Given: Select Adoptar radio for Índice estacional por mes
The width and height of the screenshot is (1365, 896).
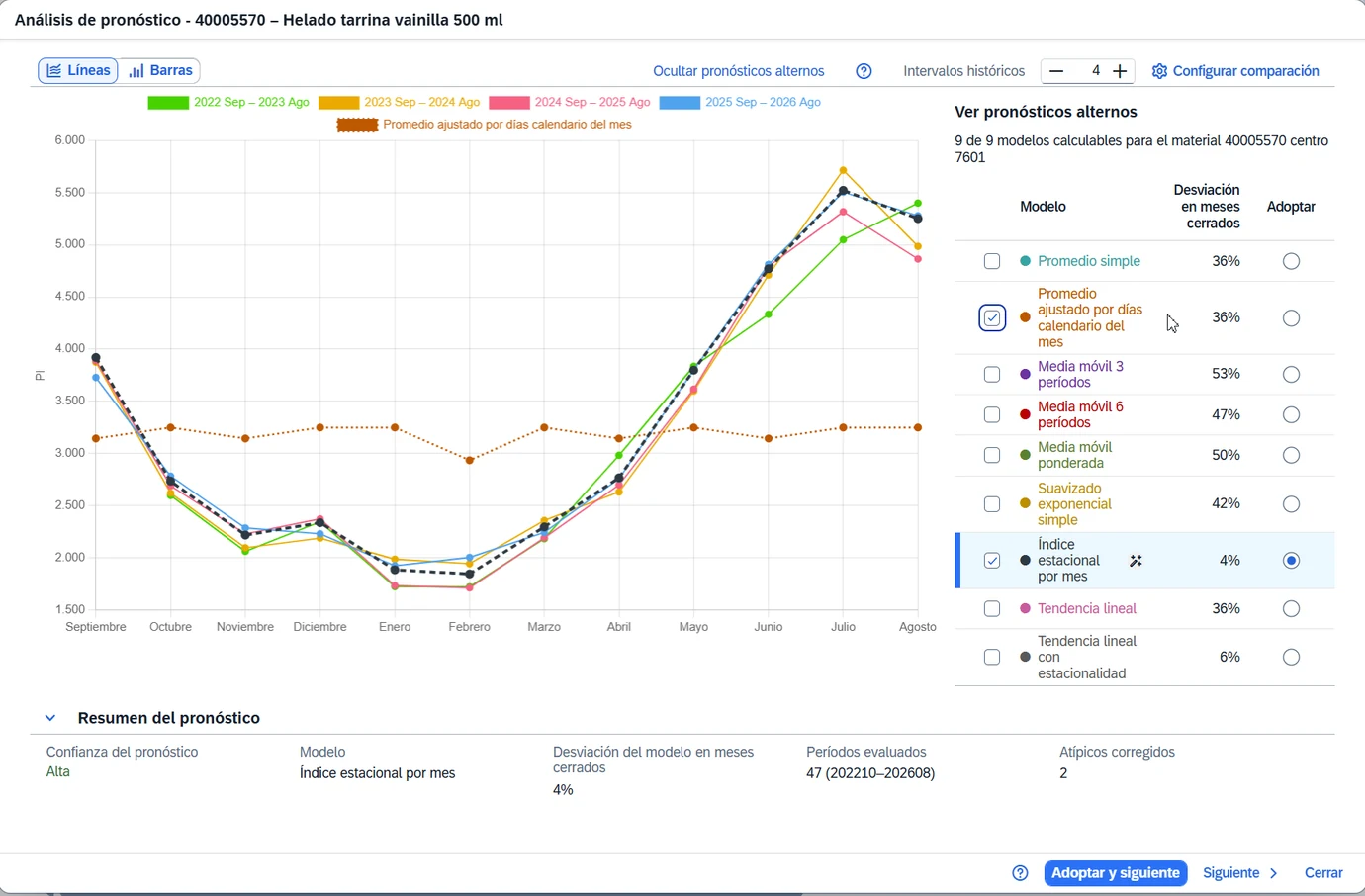Looking at the screenshot, I should 1291,561.
